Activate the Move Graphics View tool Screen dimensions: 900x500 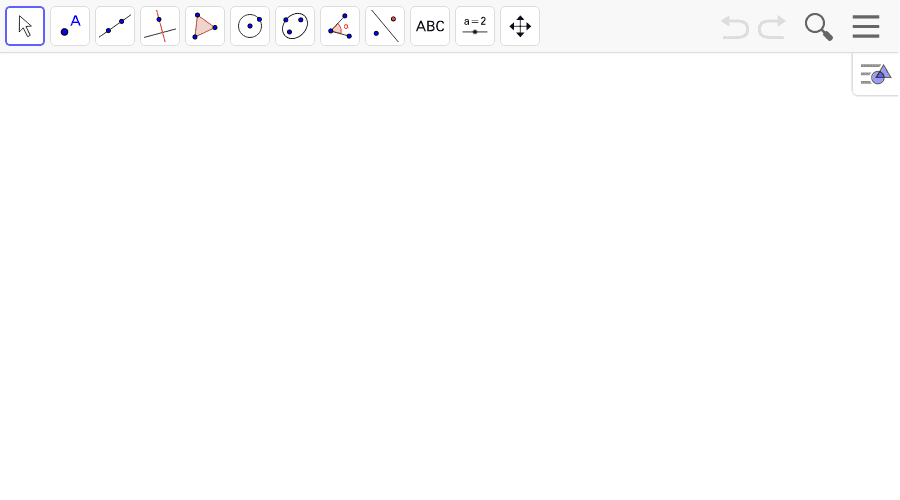point(520,26)
